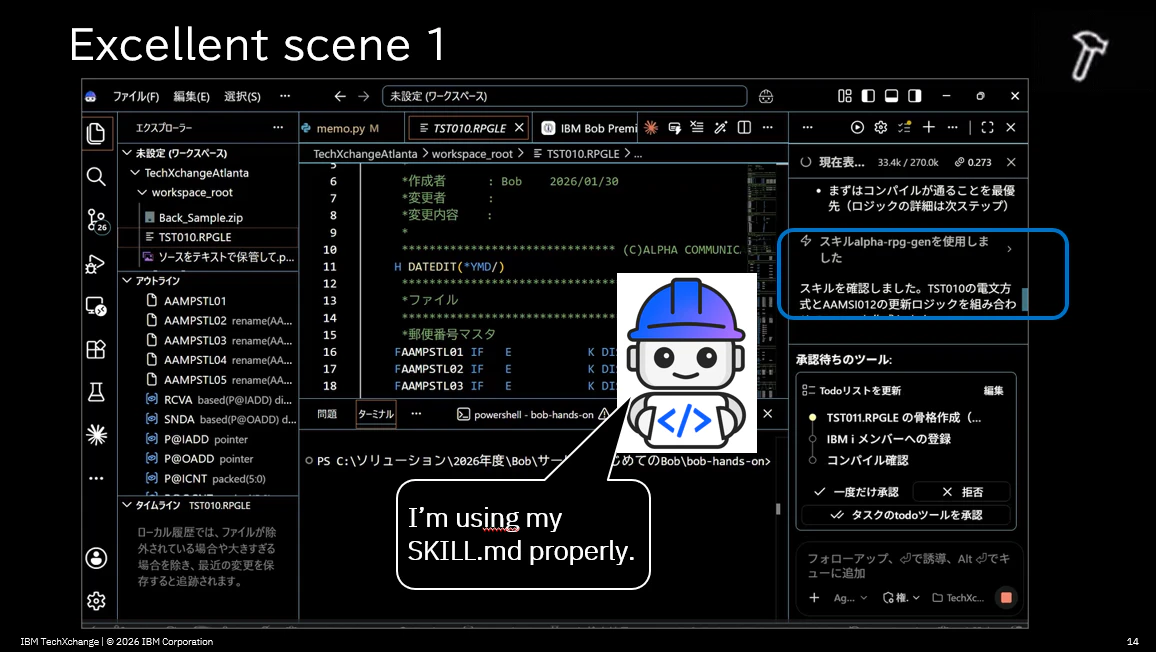The image size is (1156, 652).
Task: Collapse the タイムライン section
Action: [x=127, y=505]
